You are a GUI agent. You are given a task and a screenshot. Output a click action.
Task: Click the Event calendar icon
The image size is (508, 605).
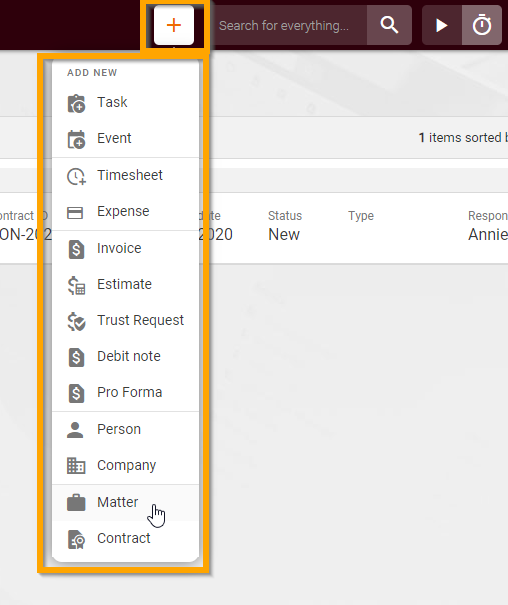pyautogui.click(x=76, y=139)
